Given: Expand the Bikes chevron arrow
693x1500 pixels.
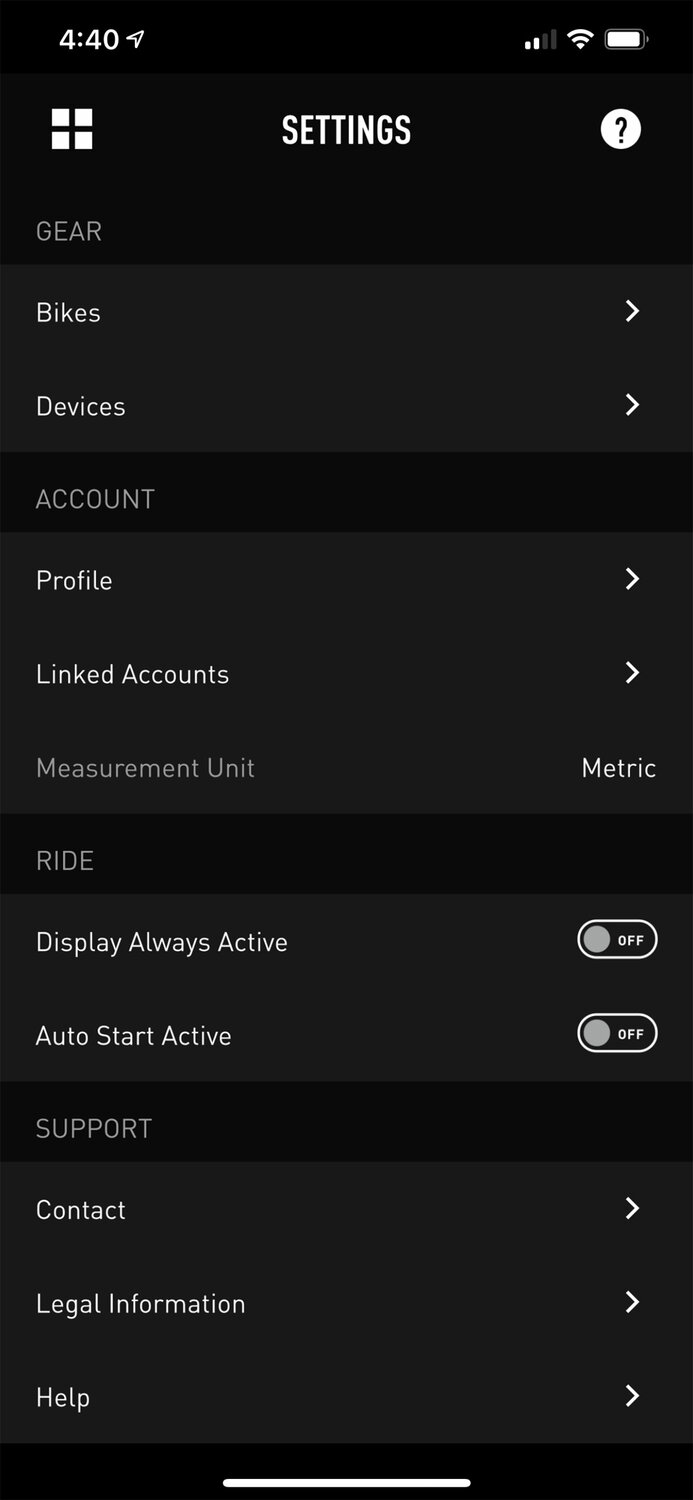Looking at the screenshot, I should click(x=632, y=311).
